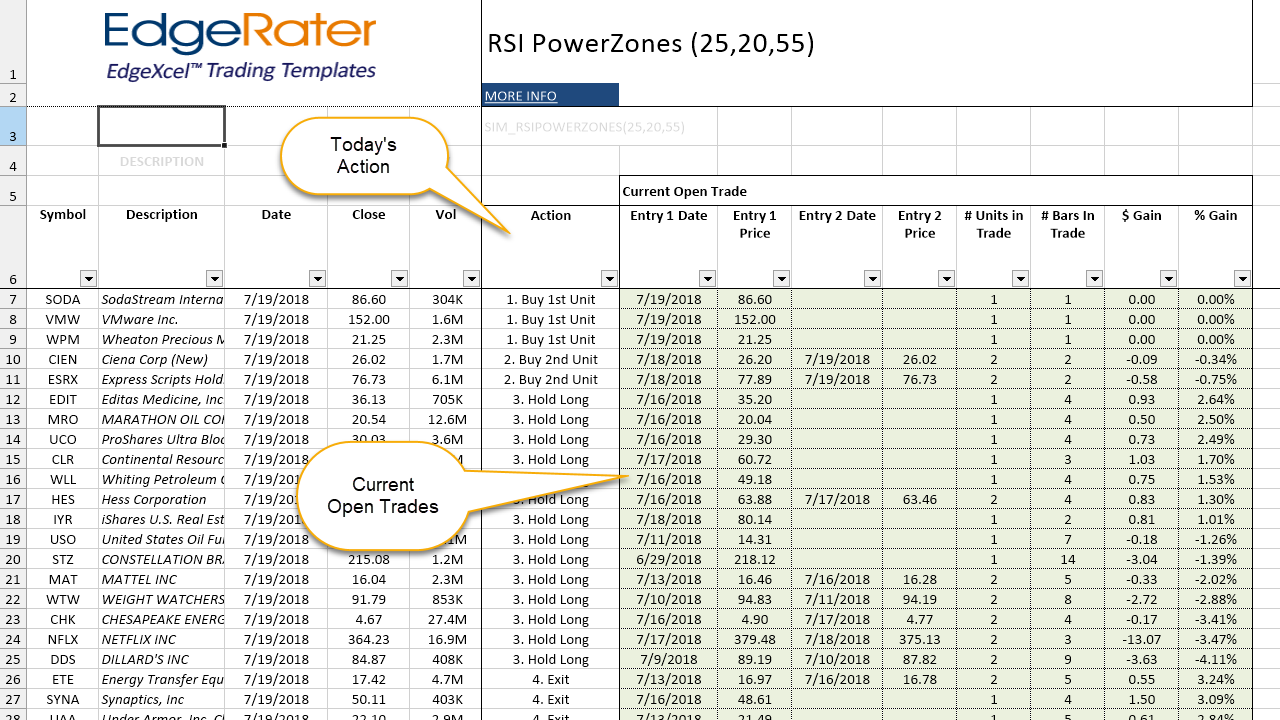Open the Action column filter dropdown

[609, 279]
